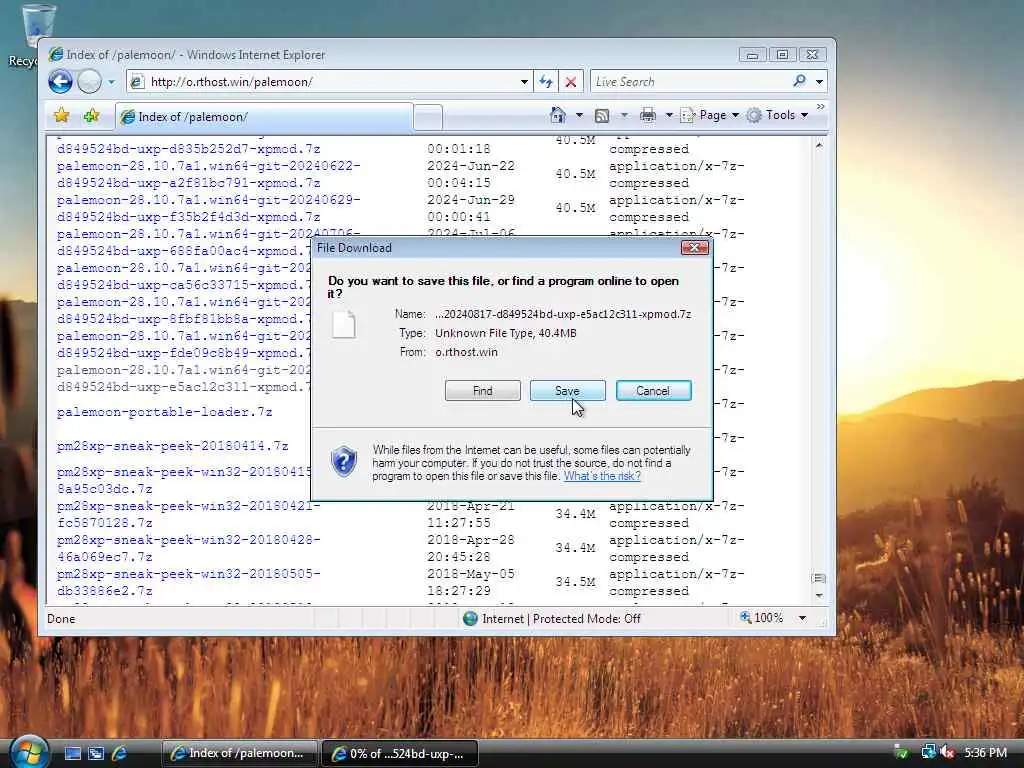Click the Refresh page icon
1024x768 pixels.
point(546,82)
